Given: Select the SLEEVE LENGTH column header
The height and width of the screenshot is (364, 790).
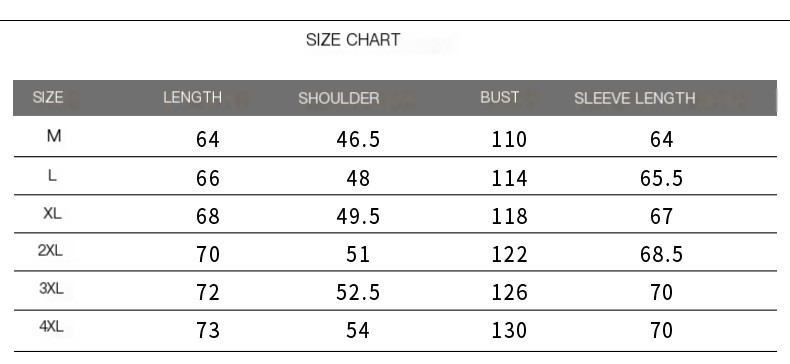Looking at the screenshot, I should pos(635,98).
